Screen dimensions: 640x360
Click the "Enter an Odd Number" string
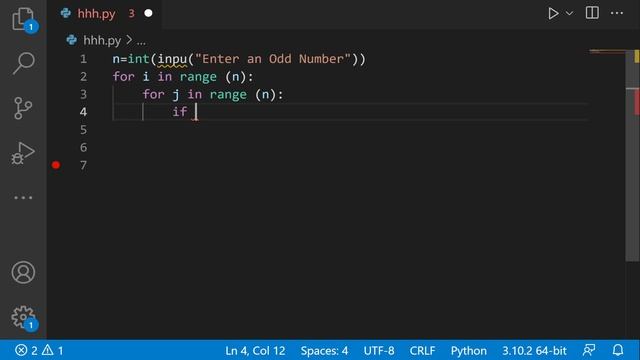point(273,59)
